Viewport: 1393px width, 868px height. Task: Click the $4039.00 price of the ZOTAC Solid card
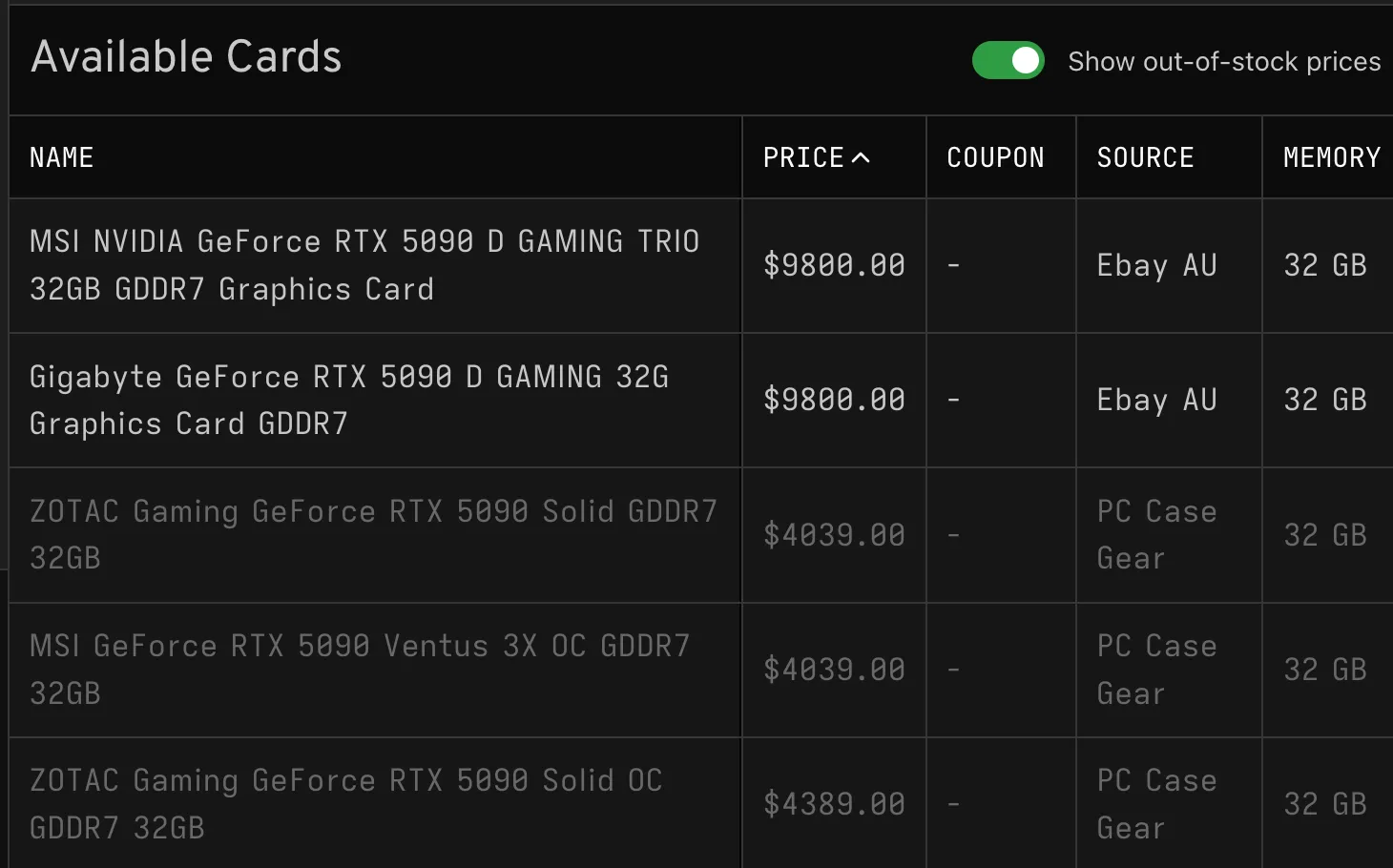(x=834, y=534)
